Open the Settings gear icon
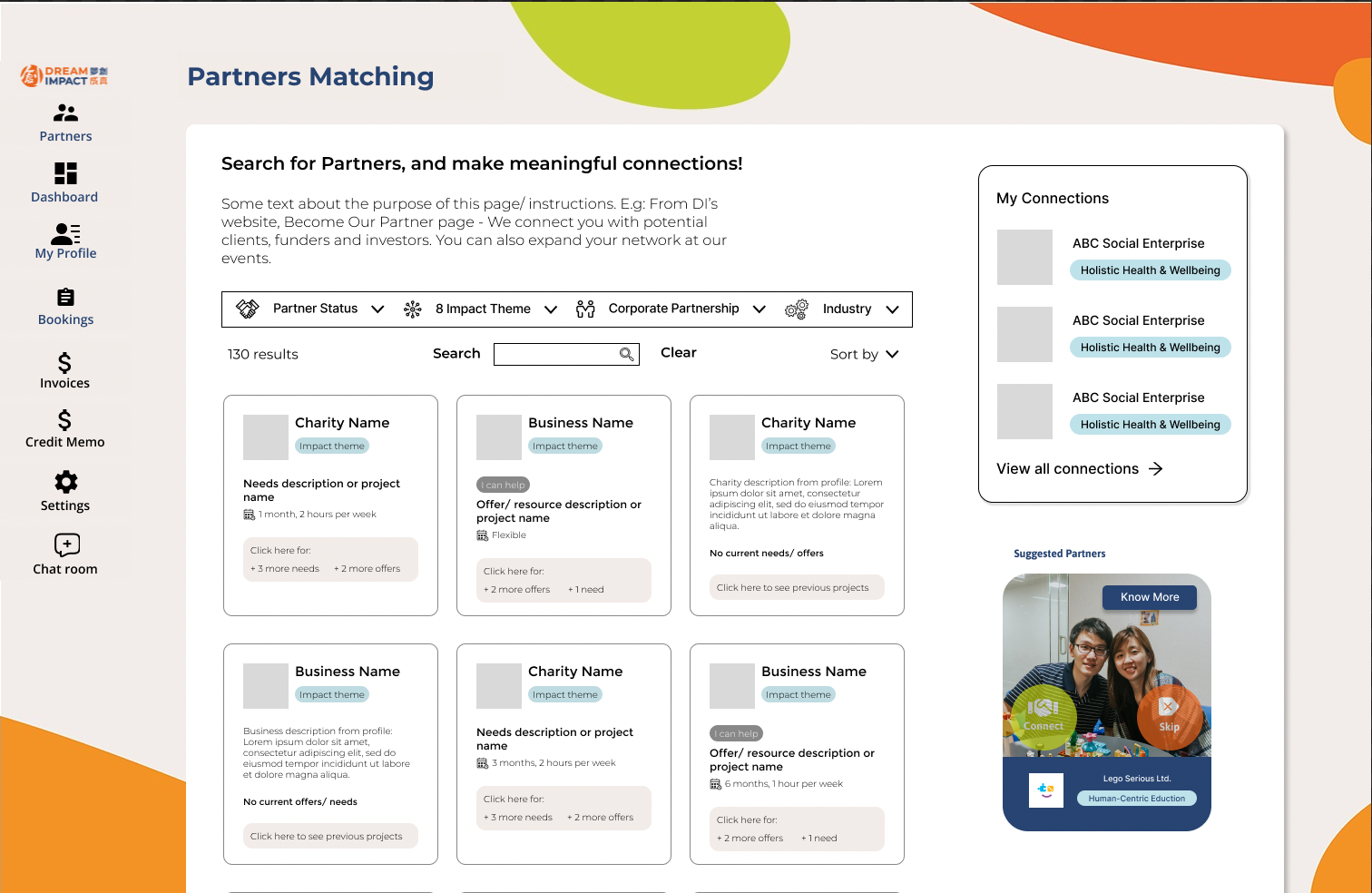Screen dimensions: 1372x893 [65, 482]
